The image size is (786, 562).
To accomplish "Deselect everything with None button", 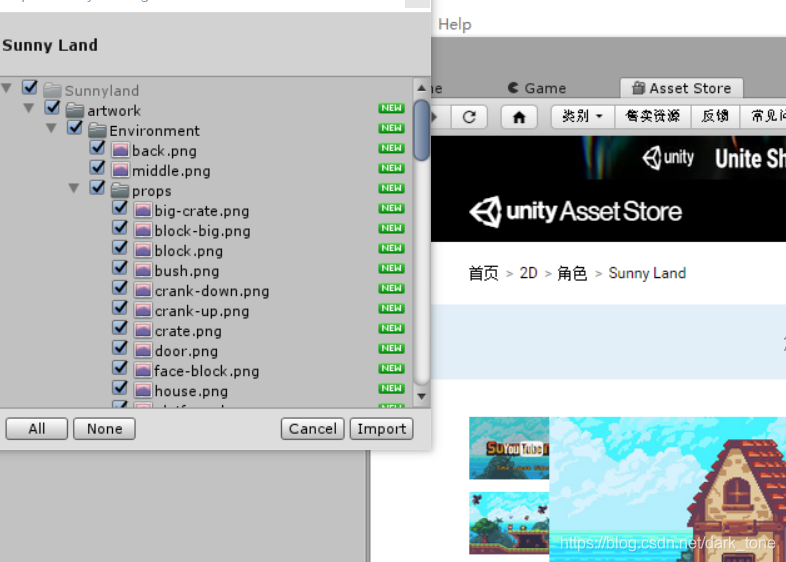I will [x=104, y=429].
